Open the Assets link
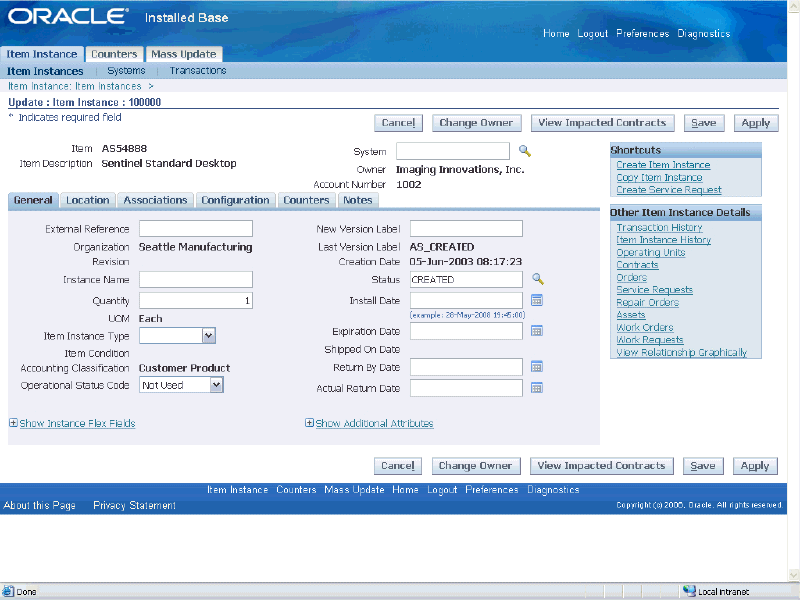The width and height of the screenshot is (800, 600). coord(631,315)
